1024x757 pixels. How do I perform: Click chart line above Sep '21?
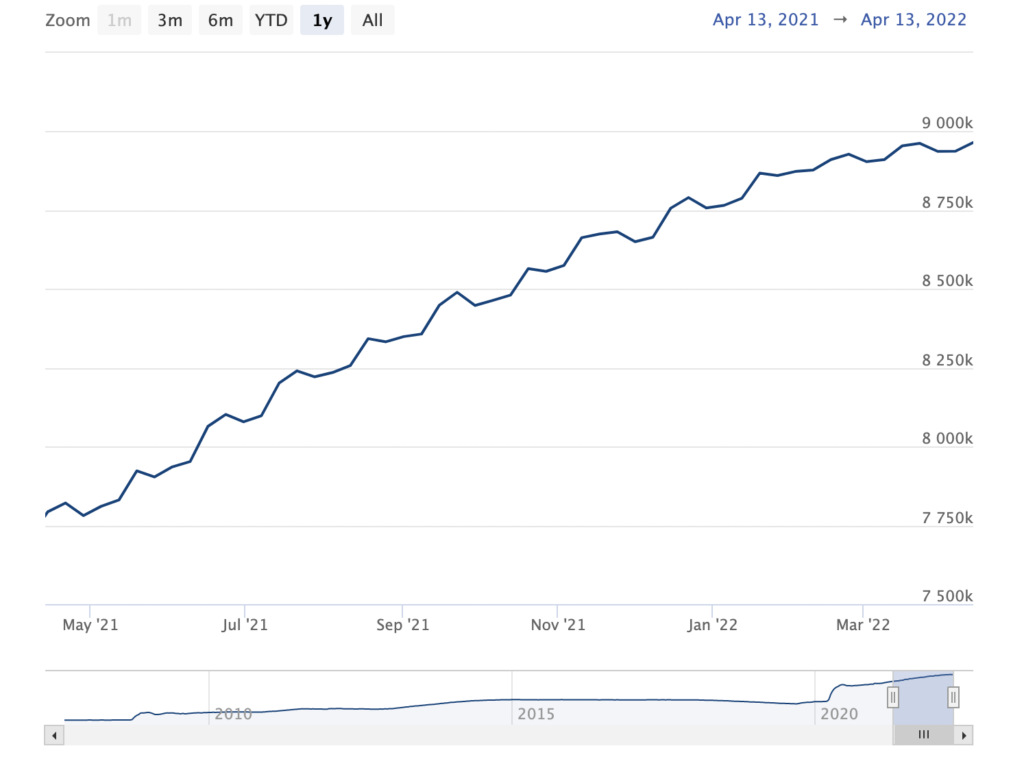pos(403,336)
